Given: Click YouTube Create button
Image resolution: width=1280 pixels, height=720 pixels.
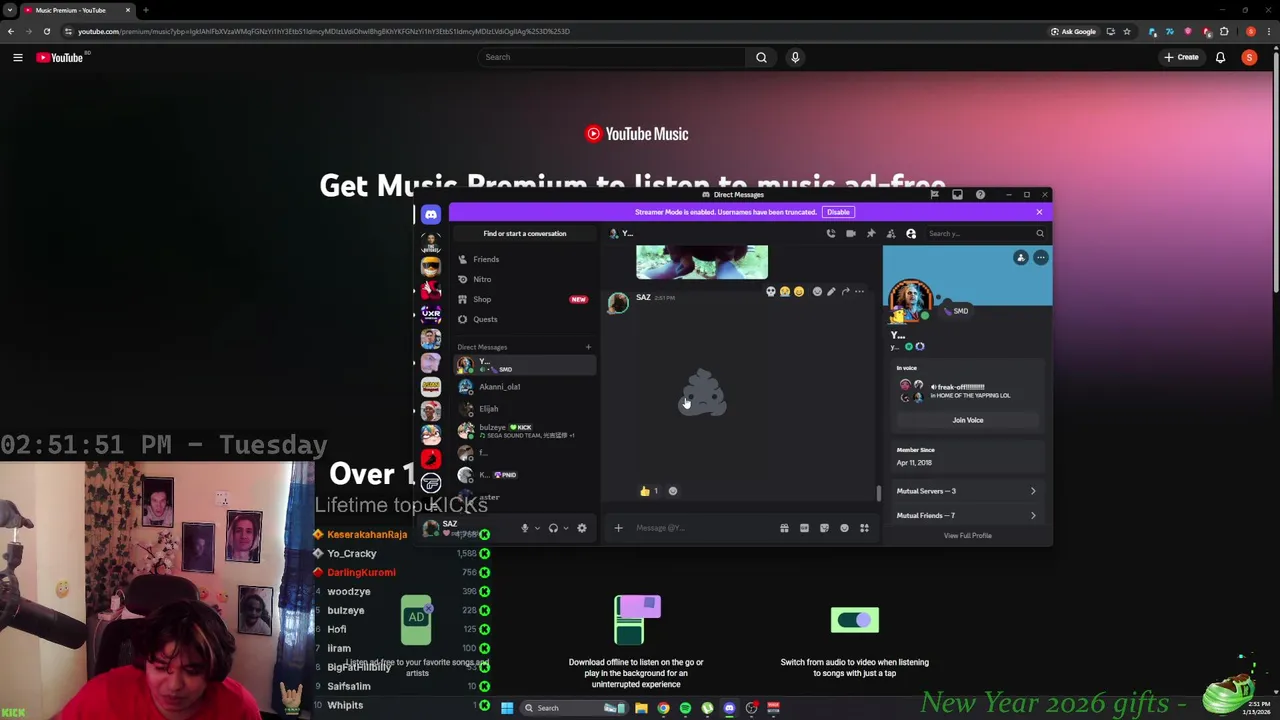Looking at the screenshot, I should 1181,57.
